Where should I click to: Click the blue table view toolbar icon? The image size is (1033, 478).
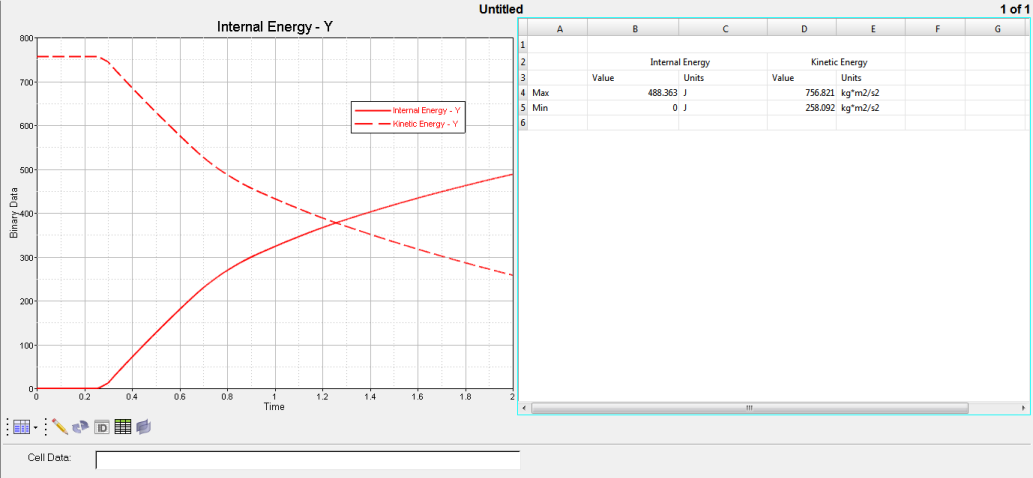pos(21,427)
